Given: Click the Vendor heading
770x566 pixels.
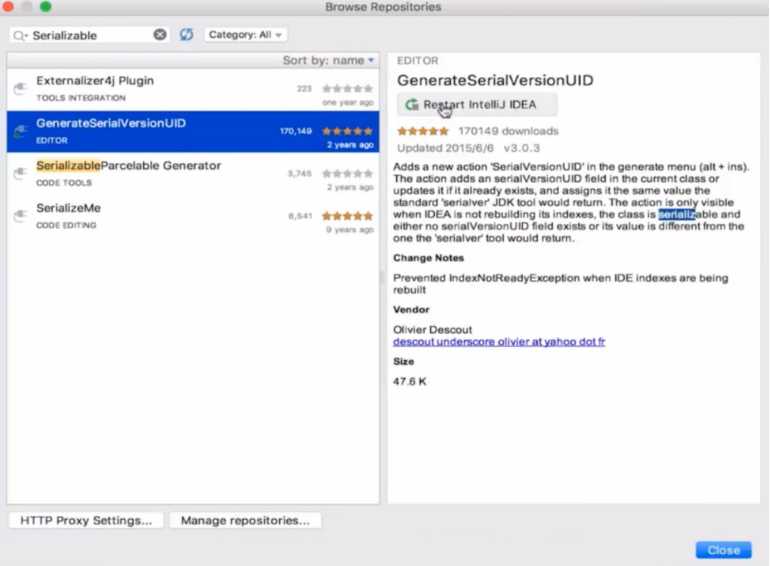Looking at the screenshot, I should pyautogui.click(x=411, y=310).
